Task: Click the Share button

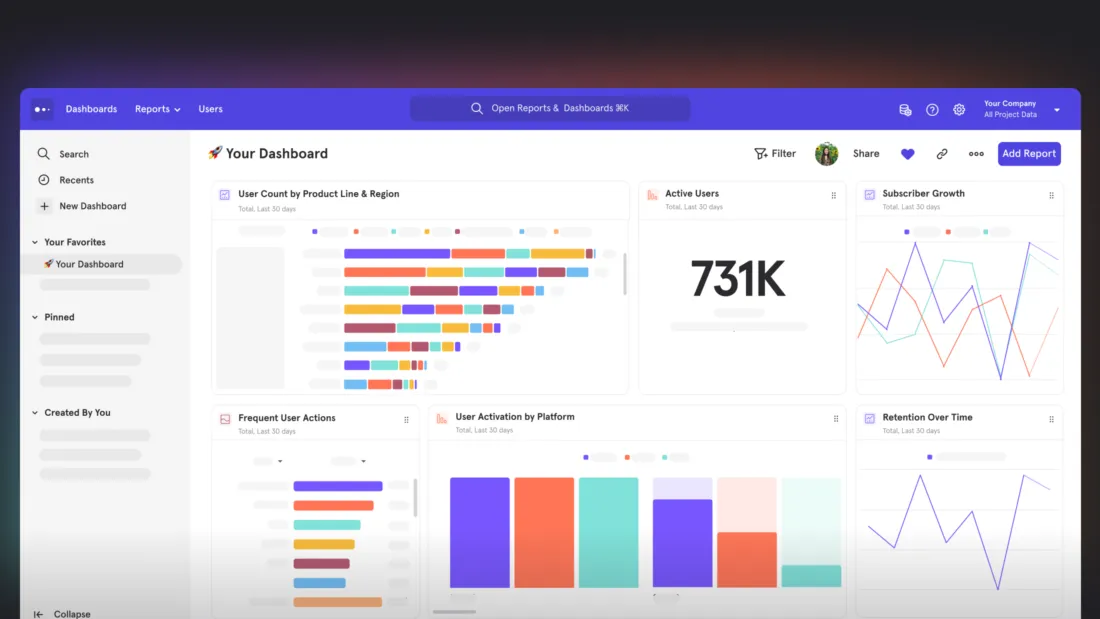Action: (866, 153)
